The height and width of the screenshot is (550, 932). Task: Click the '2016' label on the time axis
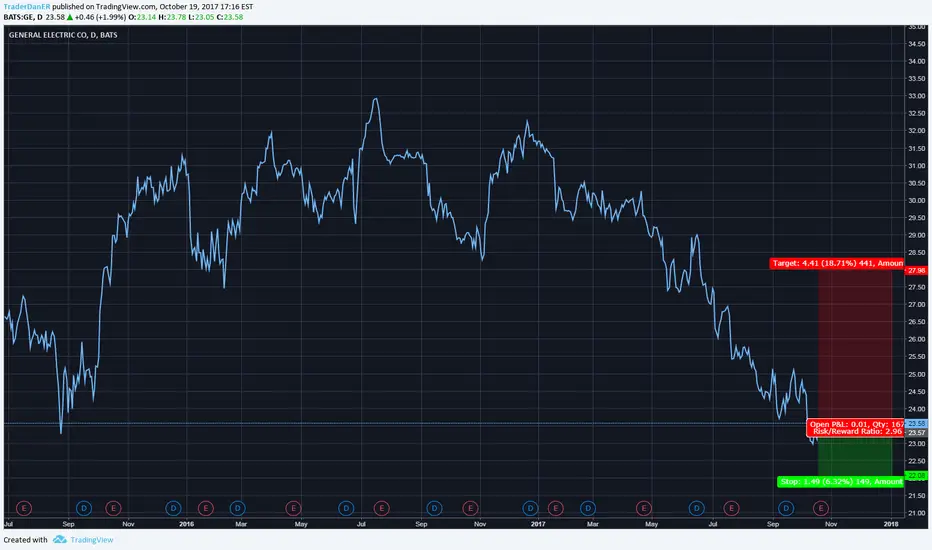pos(187,524)
